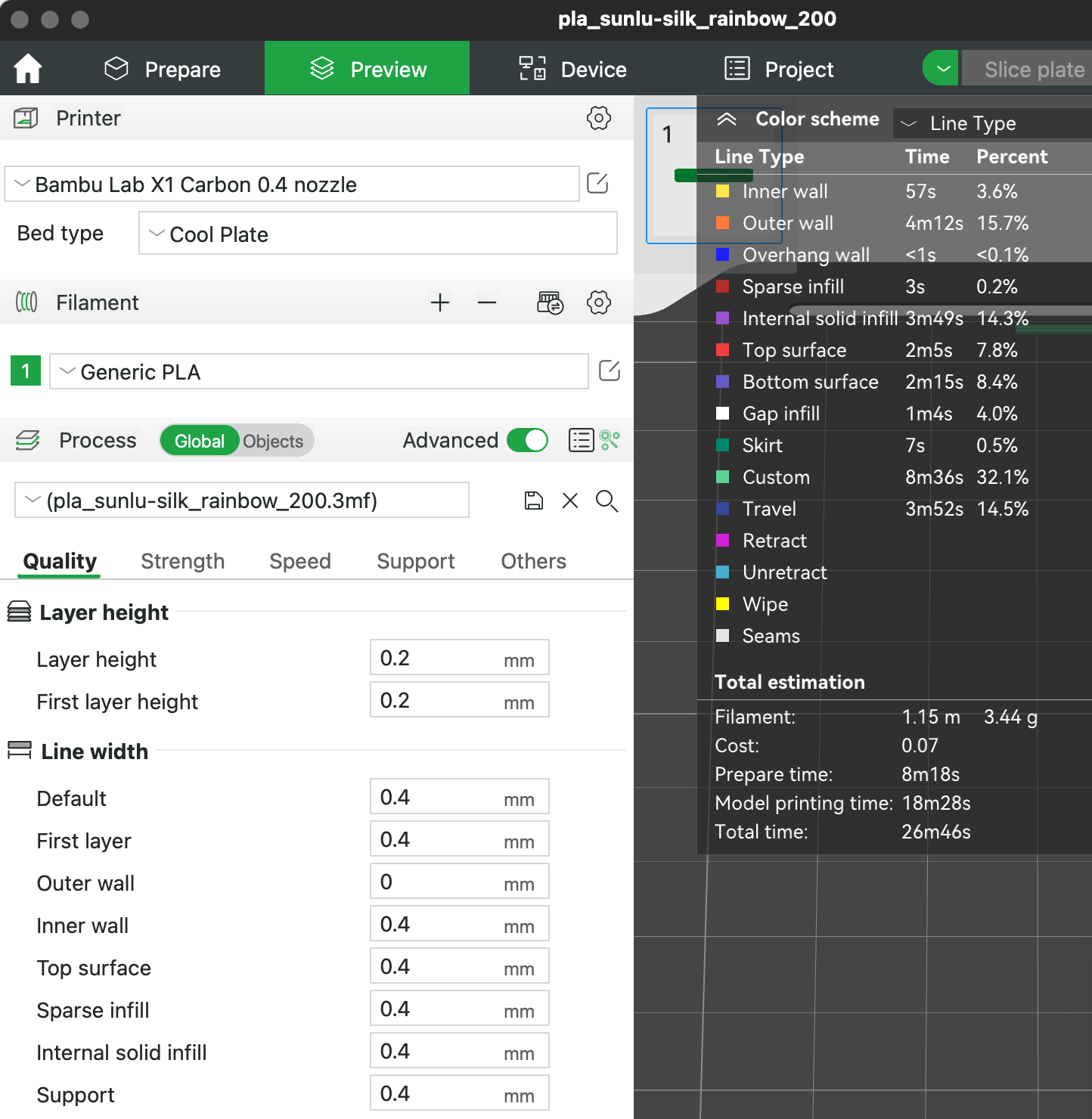Remove a filament with the minus icon

pyautogui.click(x=486, y=302)
